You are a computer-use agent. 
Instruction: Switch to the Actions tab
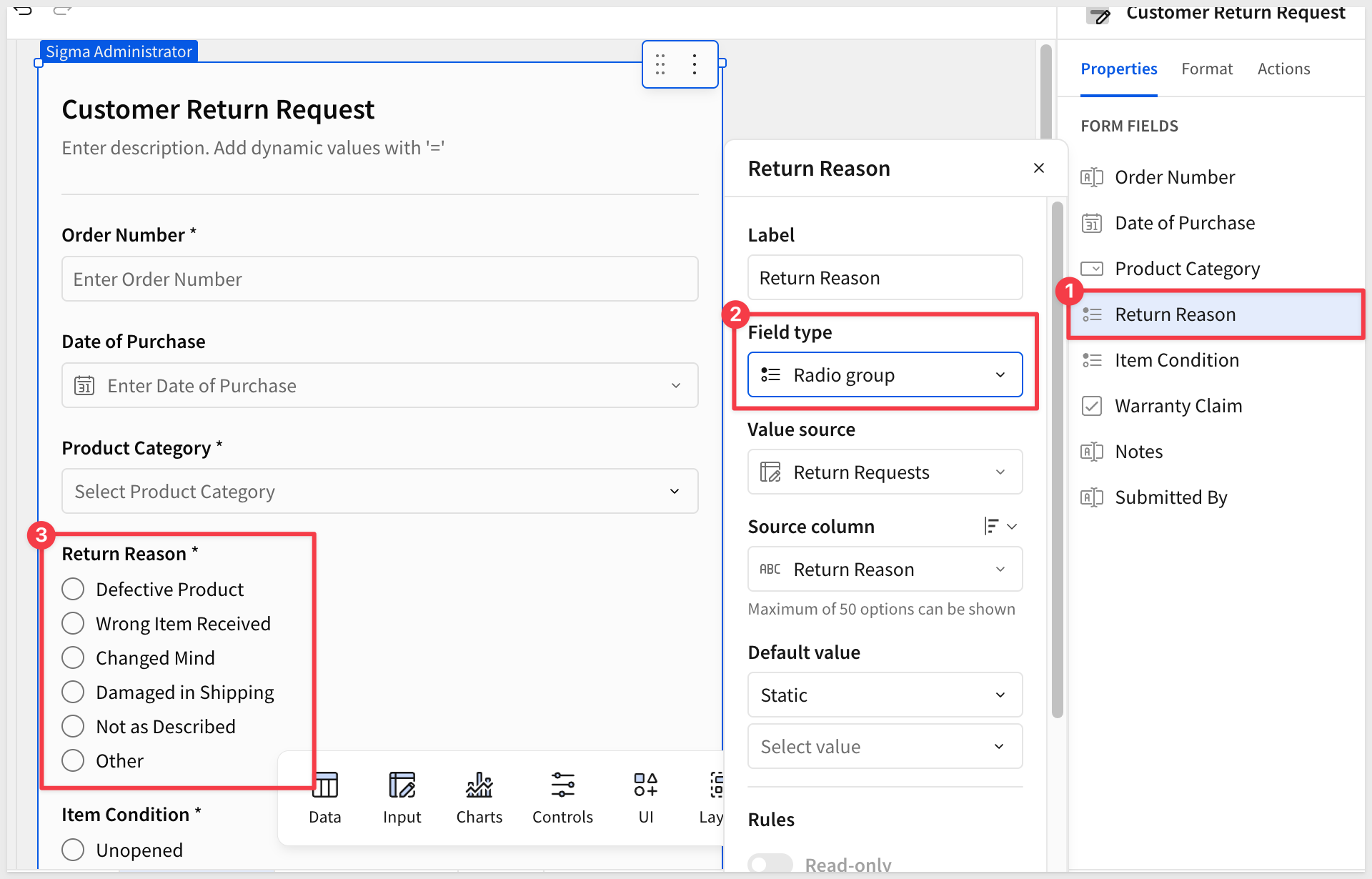[1283, 69]
